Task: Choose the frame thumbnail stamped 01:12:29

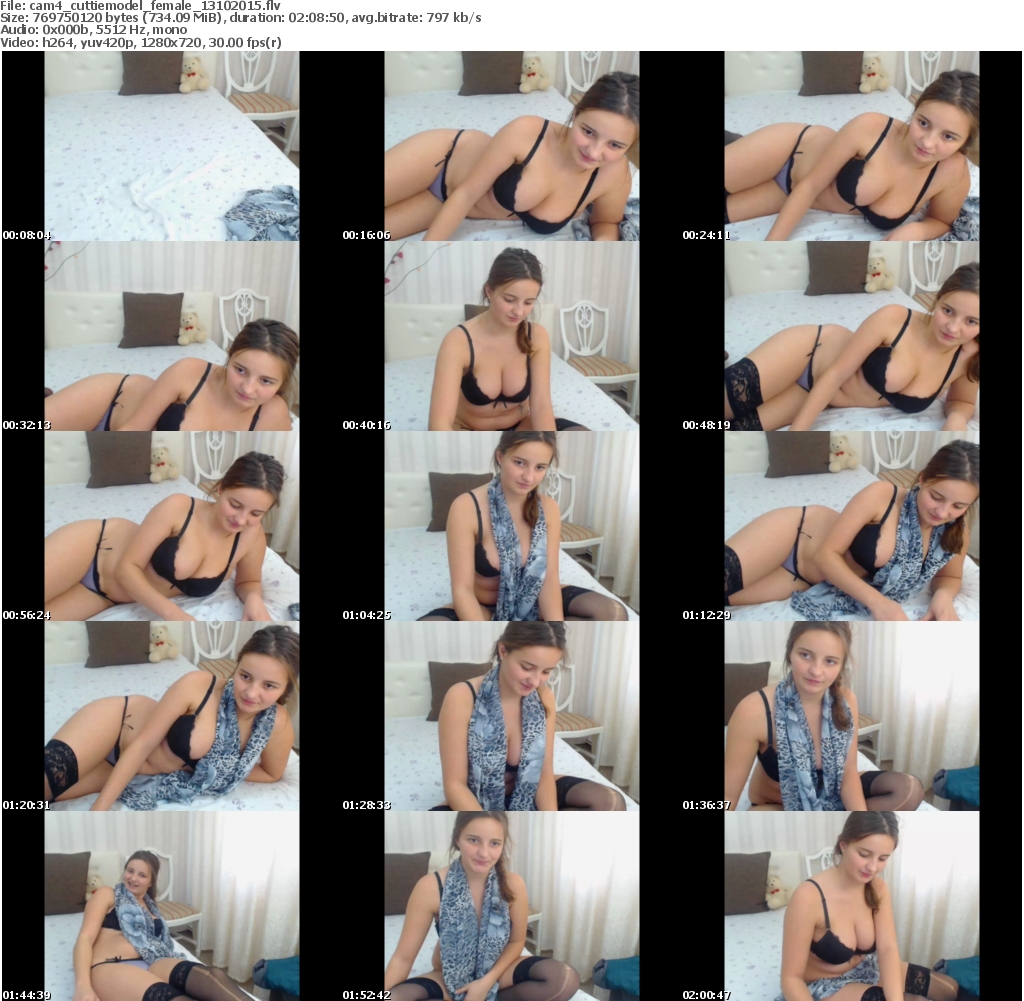Action: pyautogui.click(x=852, y=526)
